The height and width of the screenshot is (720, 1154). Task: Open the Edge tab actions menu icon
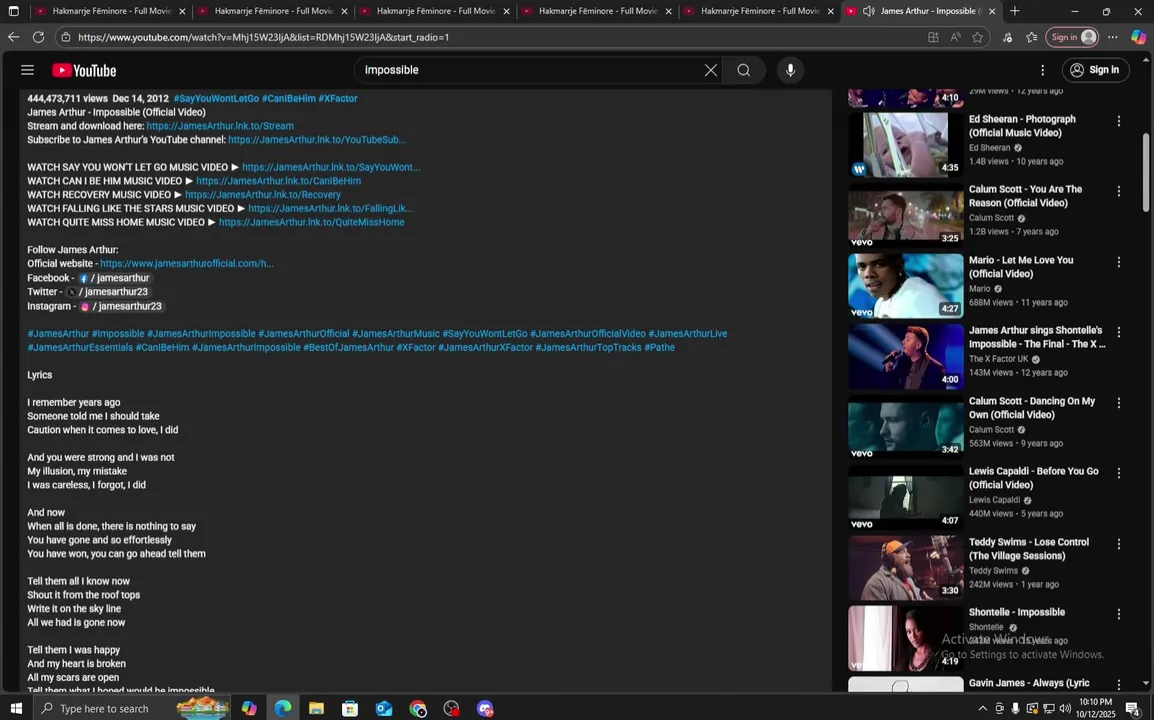pos(13,11)
